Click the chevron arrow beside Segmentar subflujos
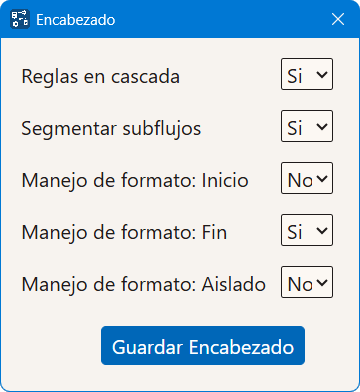This screenshot has width=360, height=392. pyautogui.click(x=322, y=127)
